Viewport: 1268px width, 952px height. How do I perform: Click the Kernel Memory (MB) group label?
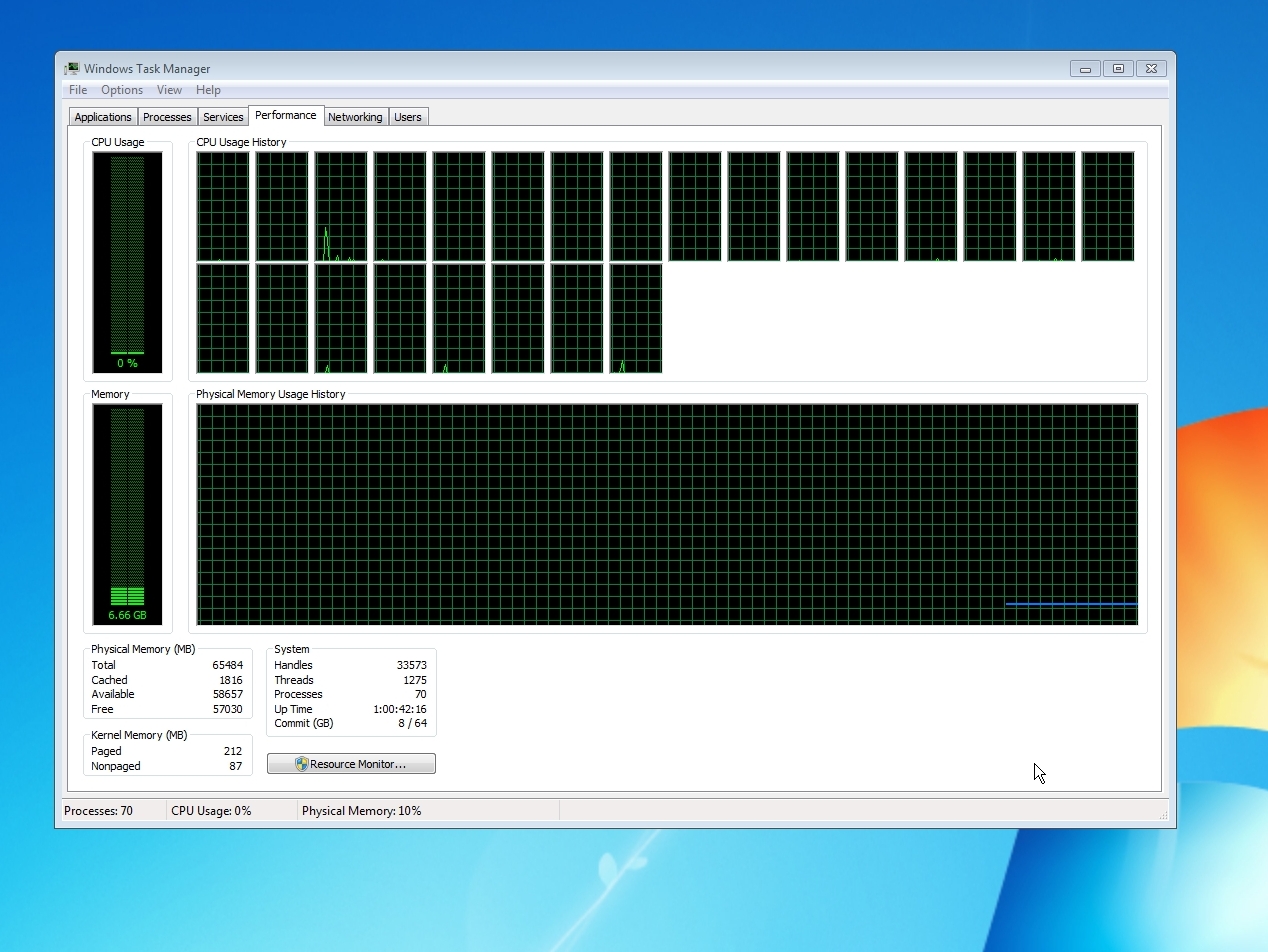pos(139,735)
